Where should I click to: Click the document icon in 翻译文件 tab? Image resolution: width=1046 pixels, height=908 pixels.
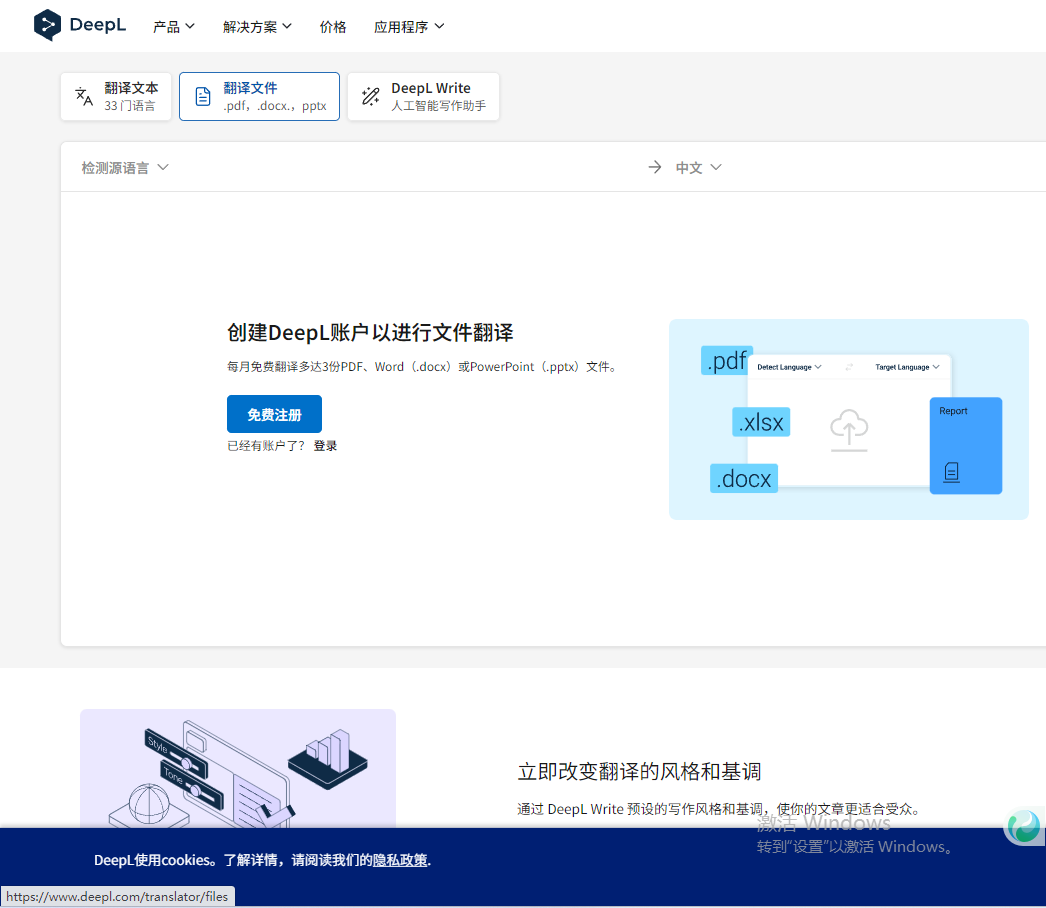click(x=203, y=97)
